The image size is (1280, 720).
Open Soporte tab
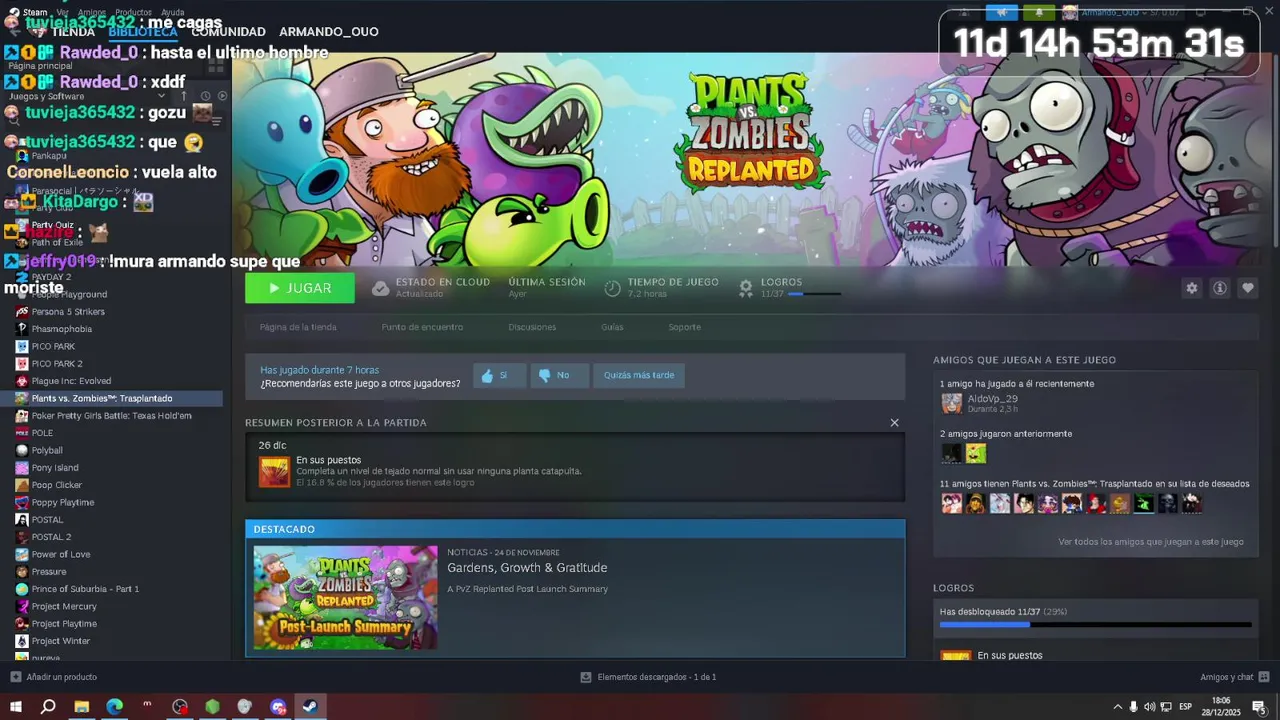685,327
